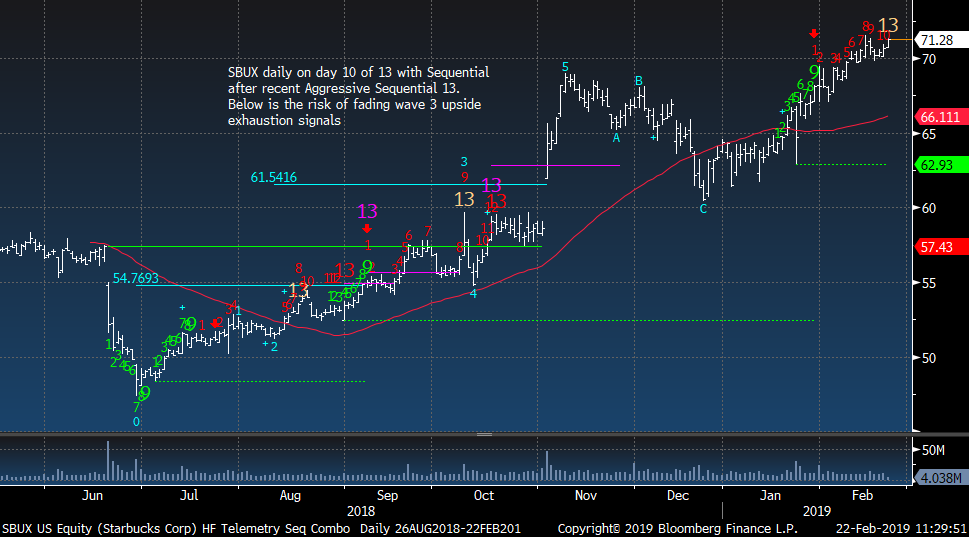Click the cyan 54.7693 level label
This screenshot has width=969, height=537.
135,278
